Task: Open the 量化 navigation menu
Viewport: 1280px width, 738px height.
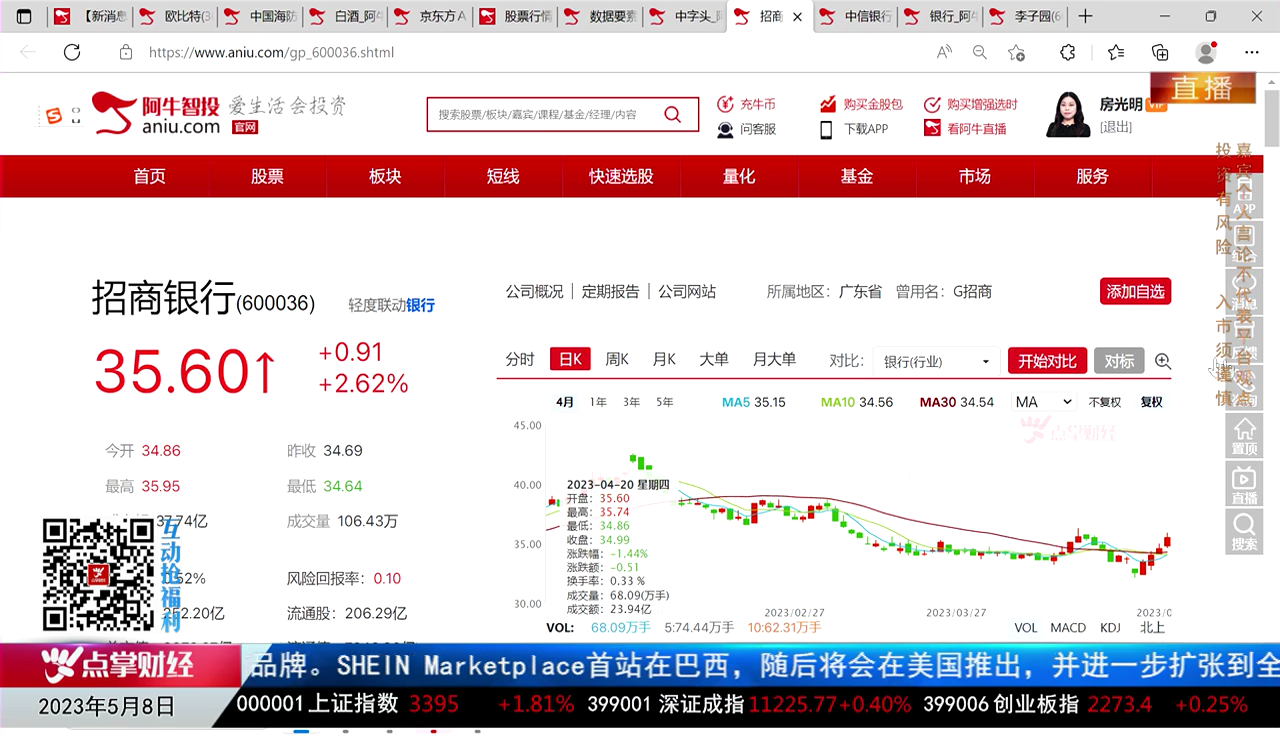Action: [739, 176]
